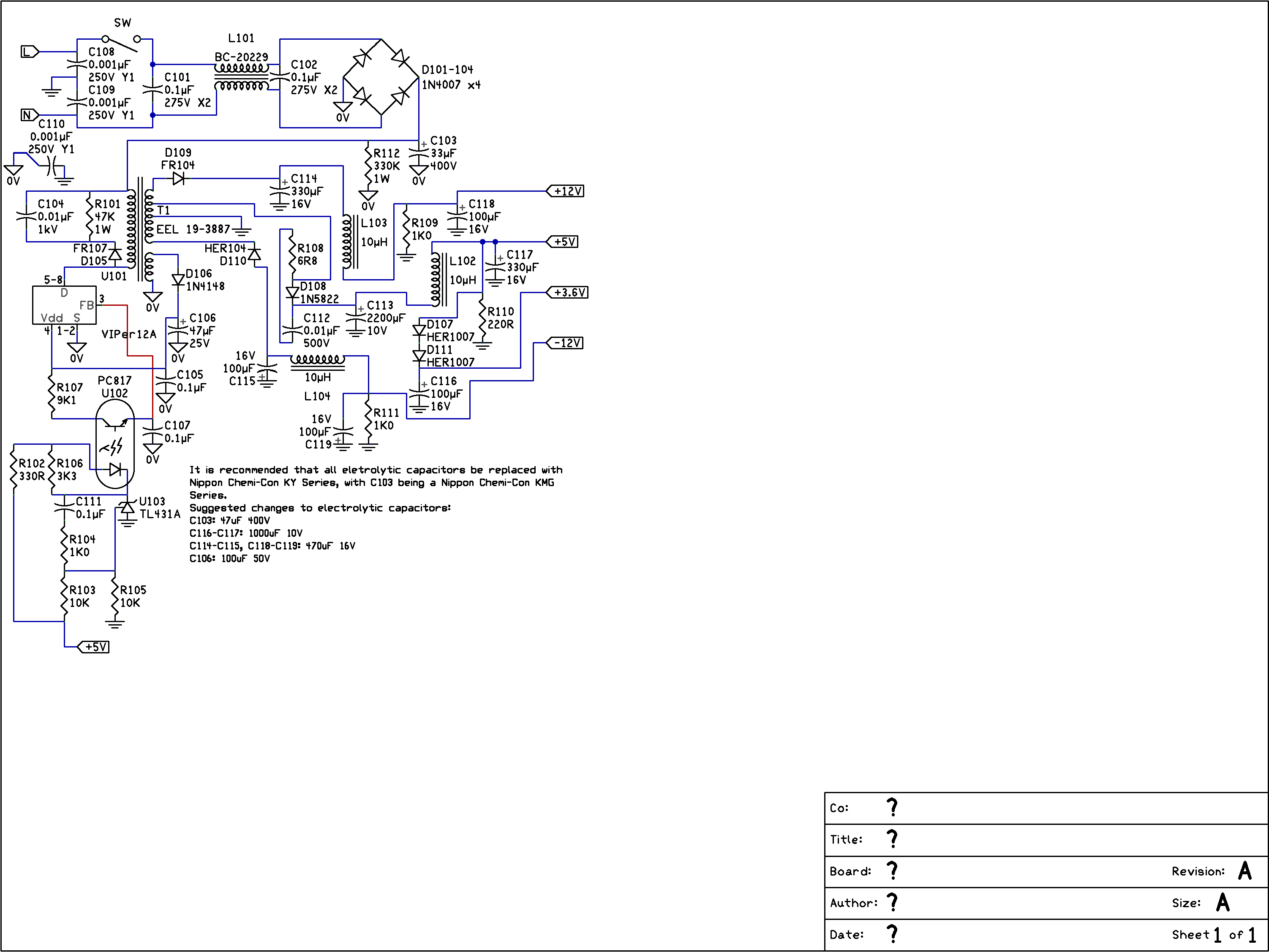Select the +5V output port near C117
Image resolution: width=1269 pixels, height=952 pixels.
click(562, 242)
